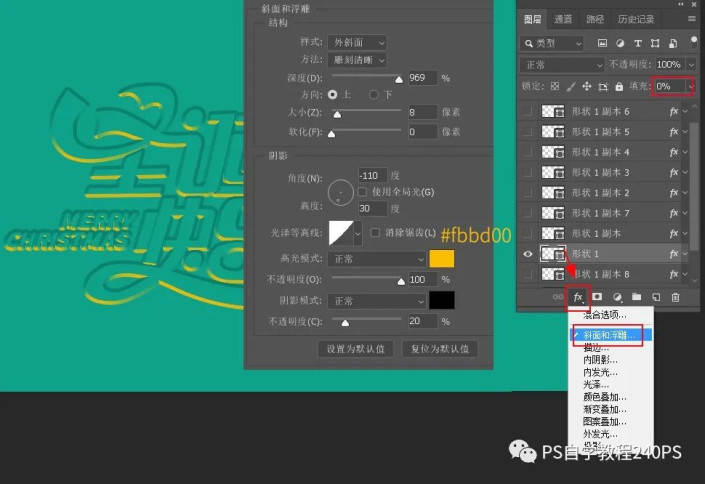Click the 深度 depth slider handle
Viewport: 705px width, 484px height.
tap(398, 80)
